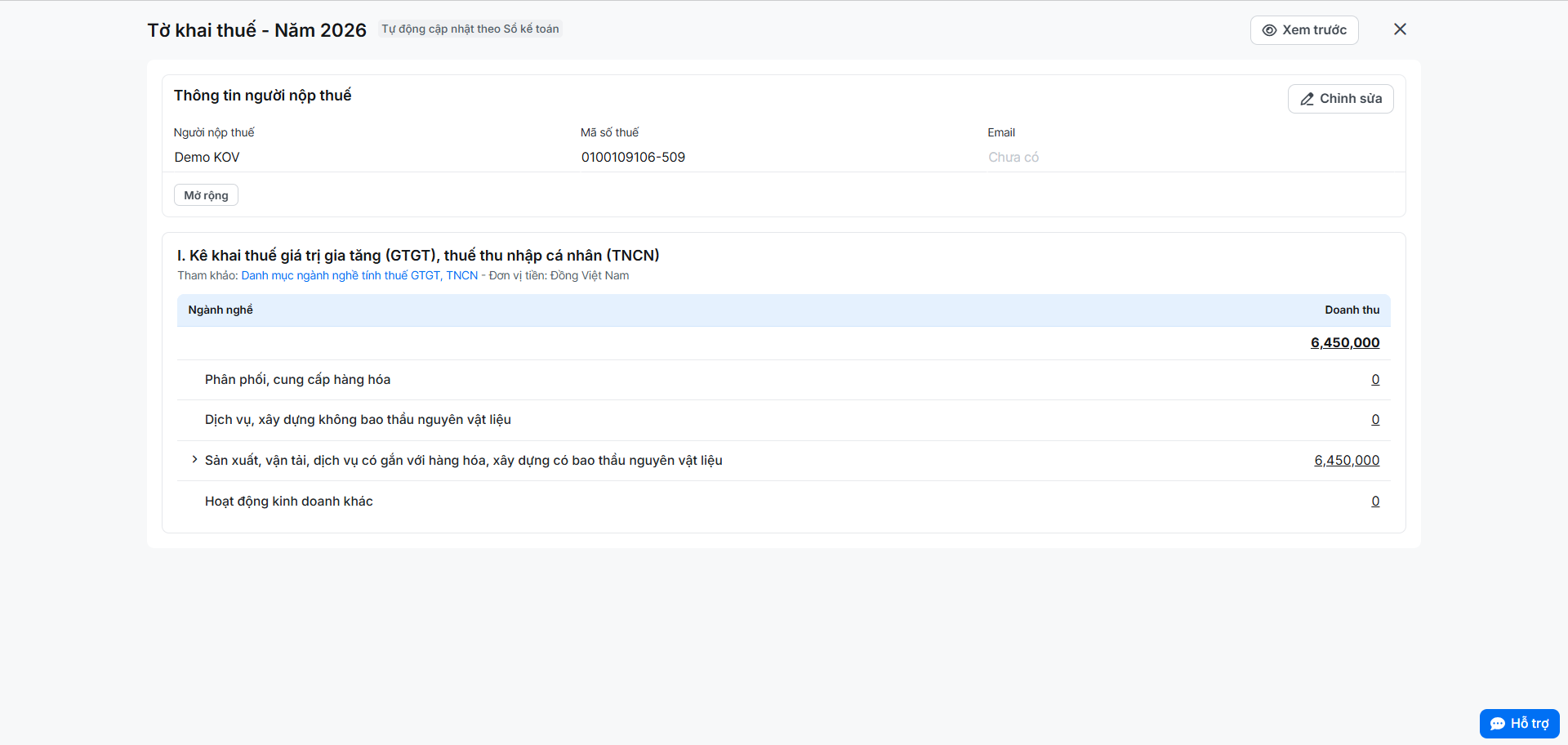Select the Phân phối, cung cấp hàng hóa row
The height and width of the screenshot is (745, 1568).
[x=784, y=380]
